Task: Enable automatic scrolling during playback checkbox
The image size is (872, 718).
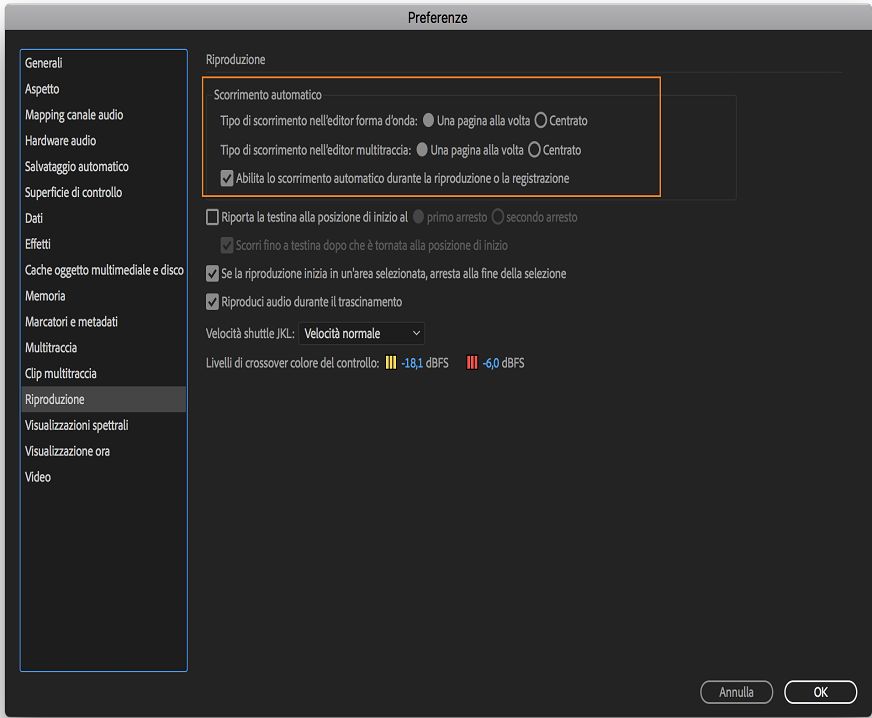Action: [227, 179]
